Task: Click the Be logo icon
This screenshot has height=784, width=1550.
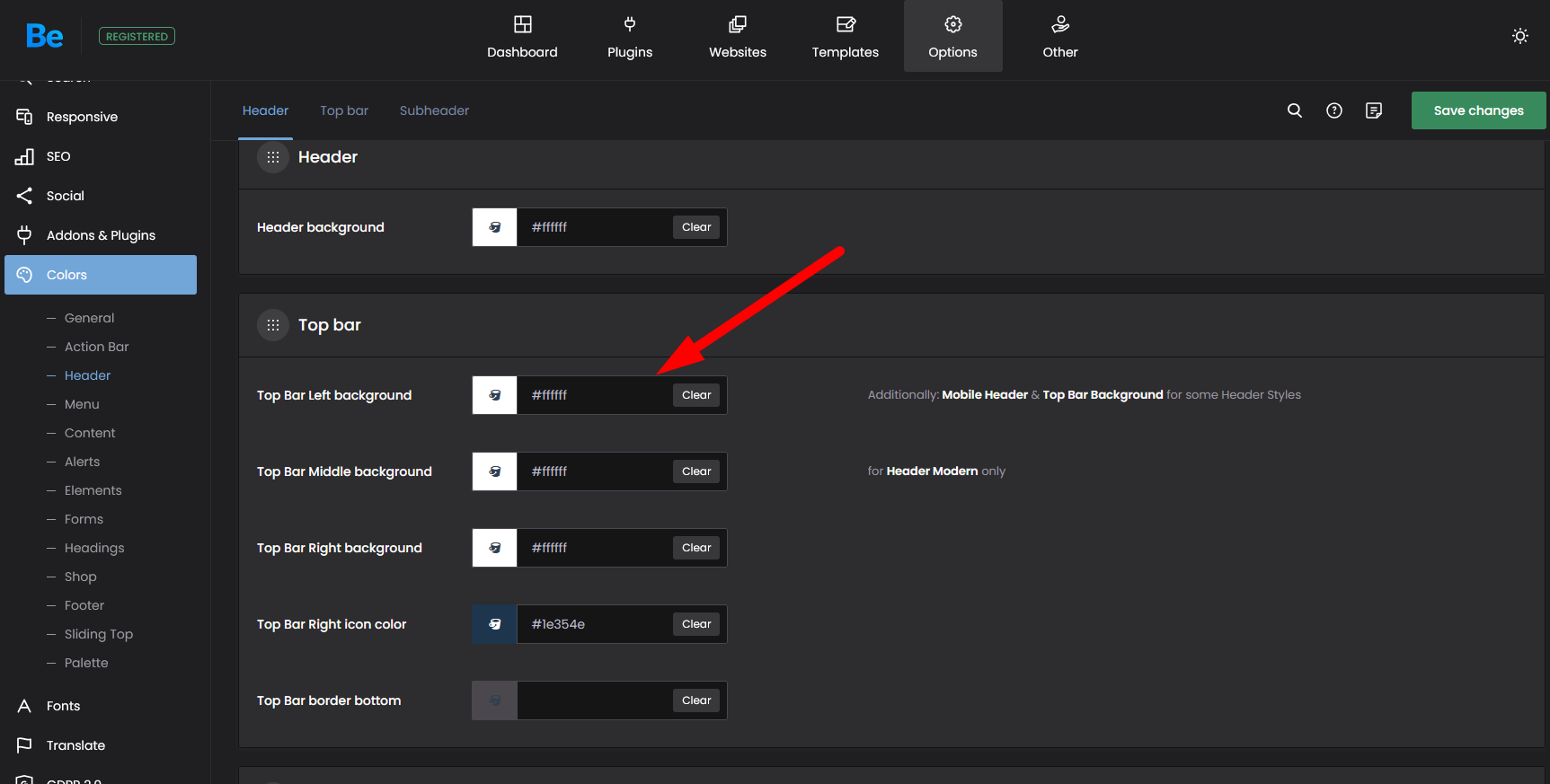Action: 44,36
